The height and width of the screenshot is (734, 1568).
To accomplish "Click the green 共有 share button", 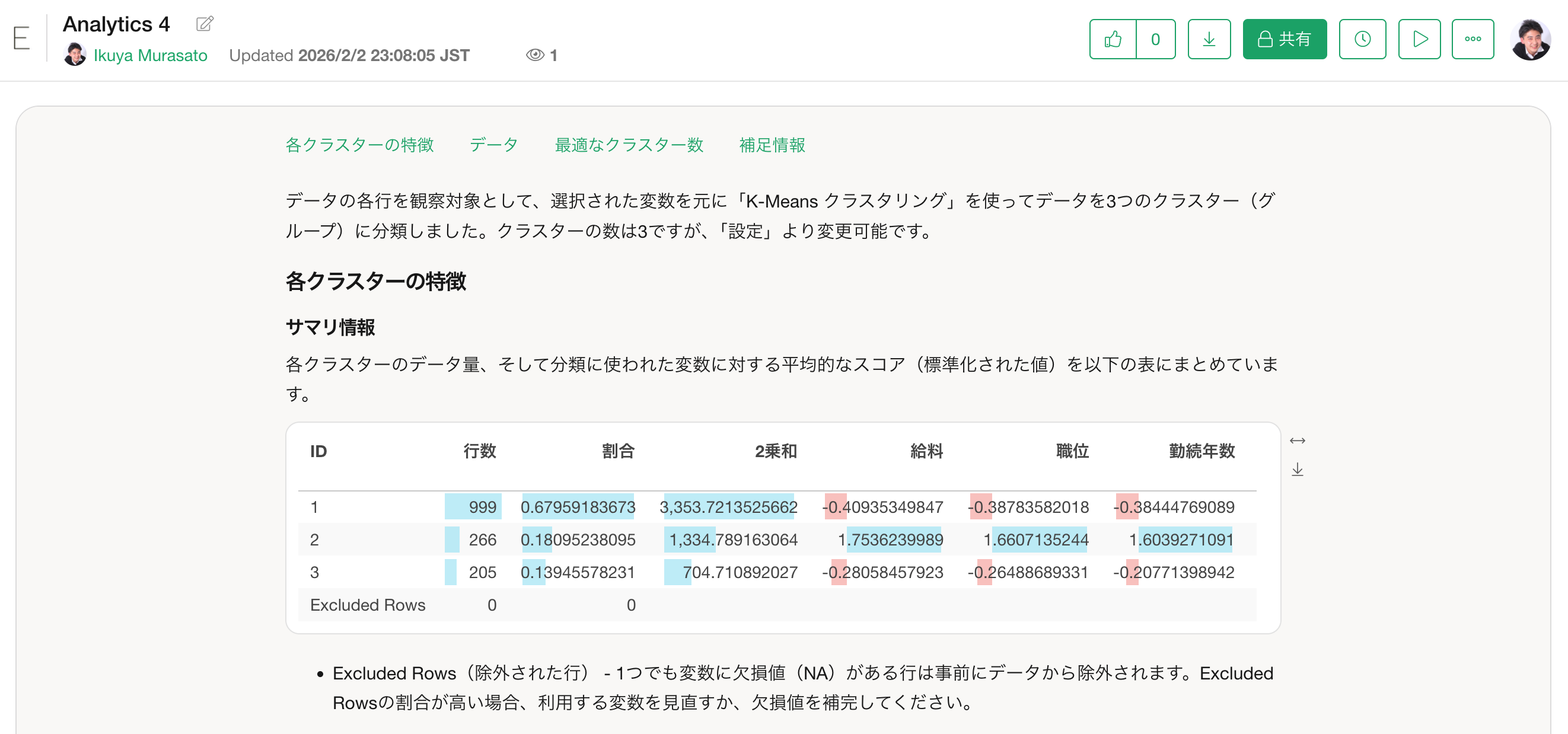I will 1284,40.
